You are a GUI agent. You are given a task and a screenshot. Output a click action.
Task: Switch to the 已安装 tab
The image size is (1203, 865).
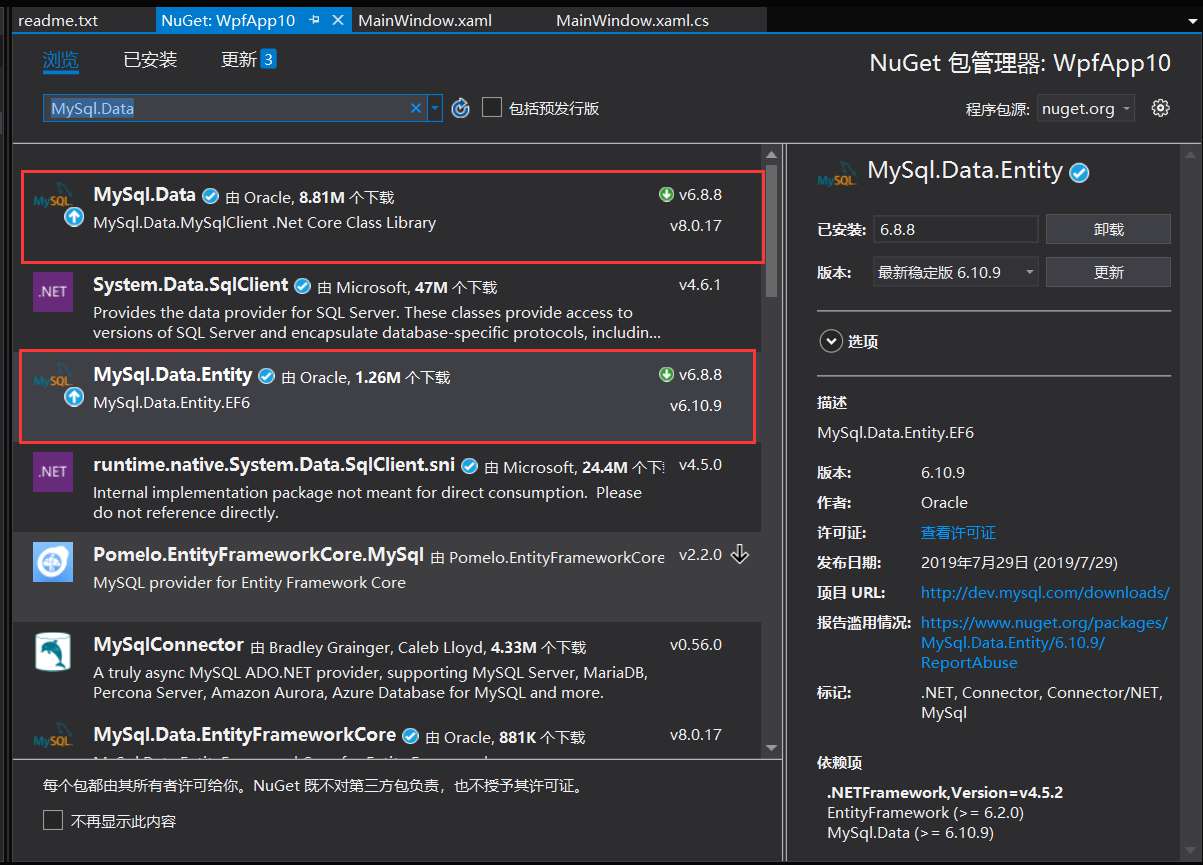coord(150,60)
